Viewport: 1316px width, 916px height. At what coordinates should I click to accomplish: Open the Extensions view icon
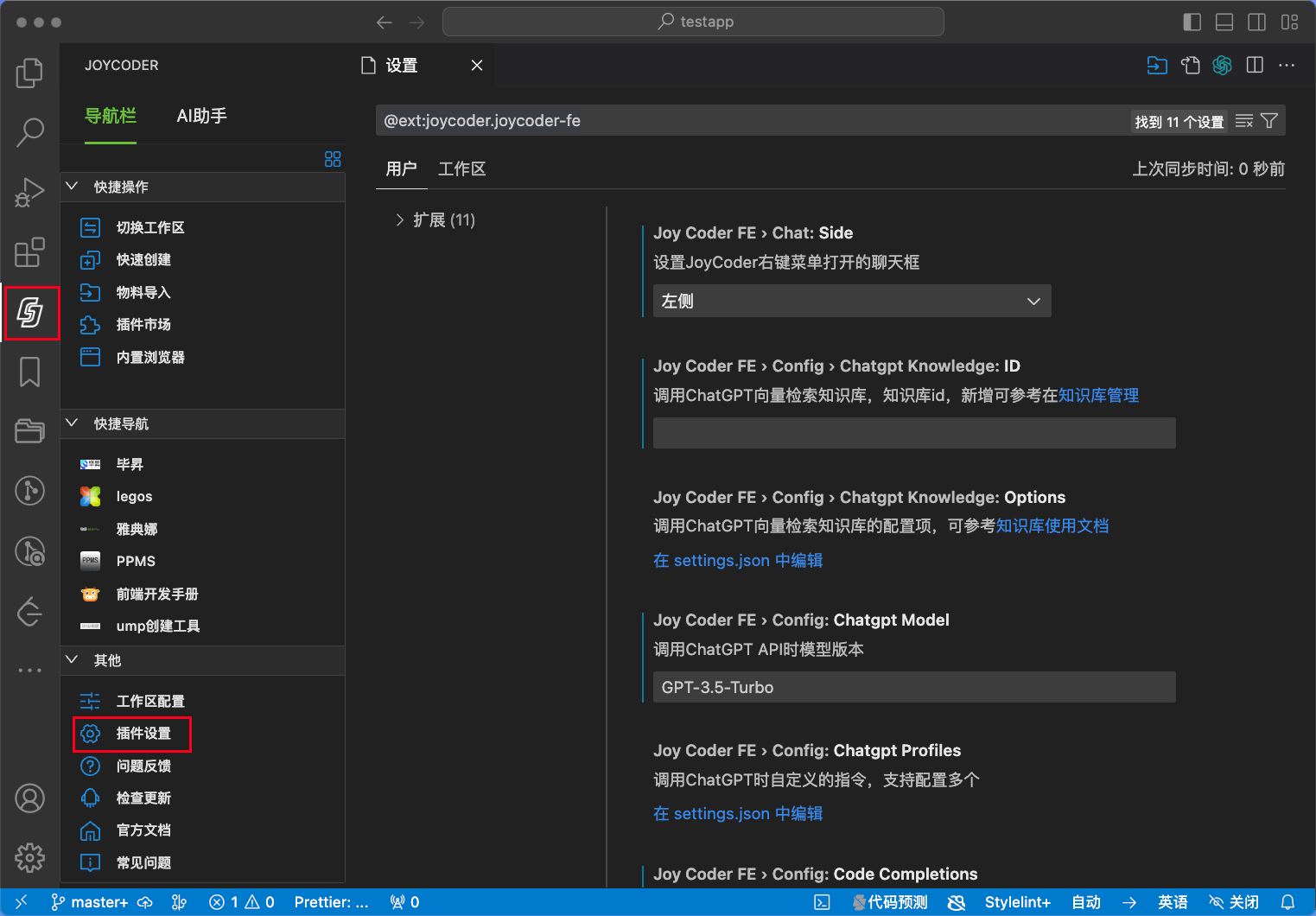point(29,252)
